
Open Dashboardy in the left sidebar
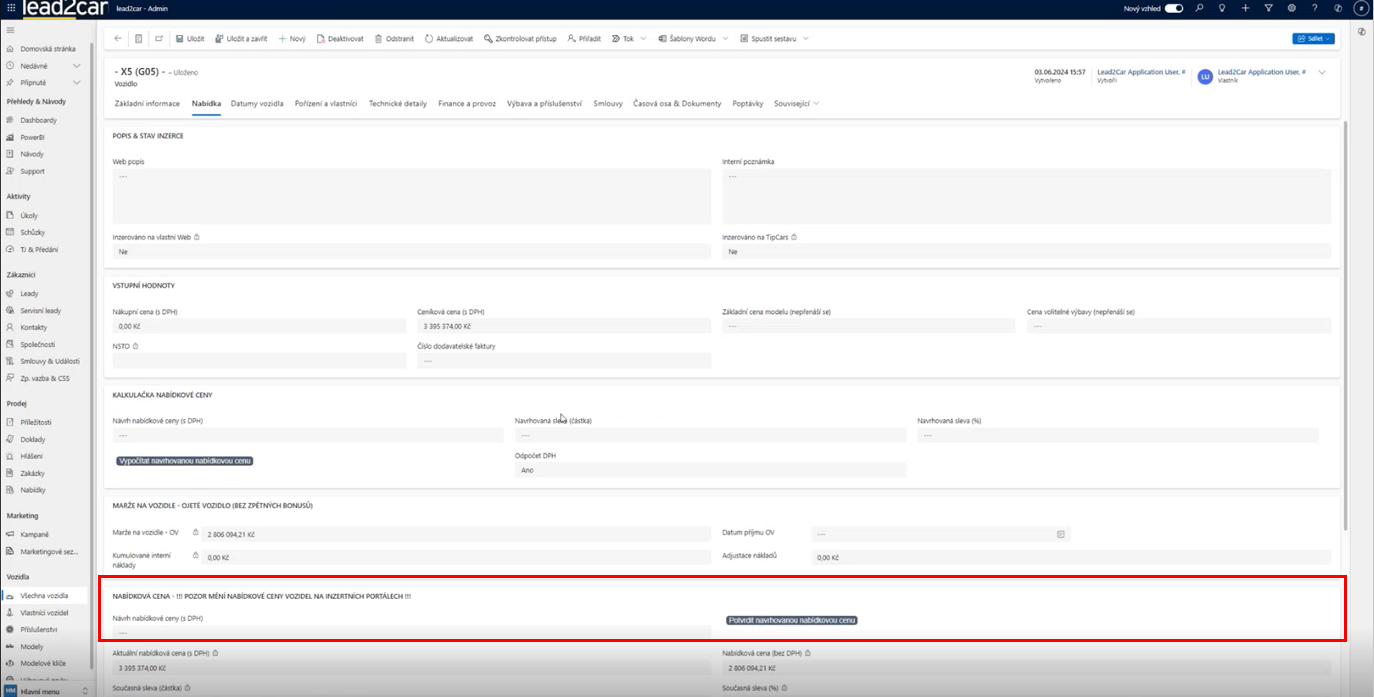(x=38, y=120)
